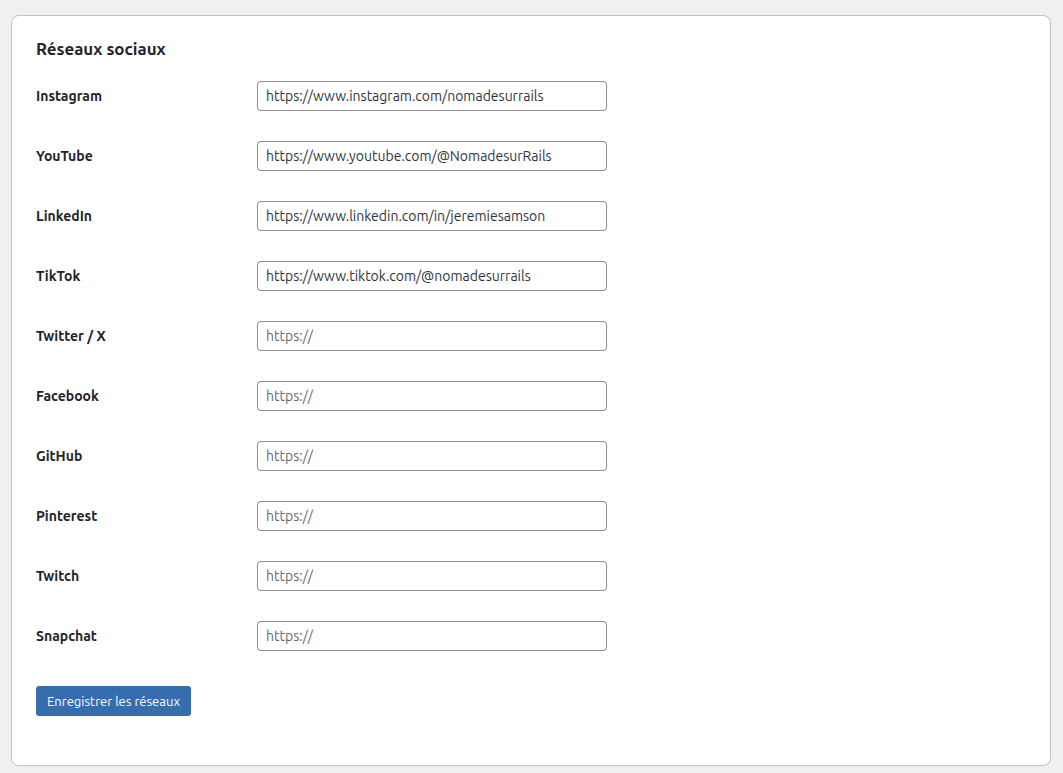
Task: Click the GitHub field label
Action: pos(59,456)
